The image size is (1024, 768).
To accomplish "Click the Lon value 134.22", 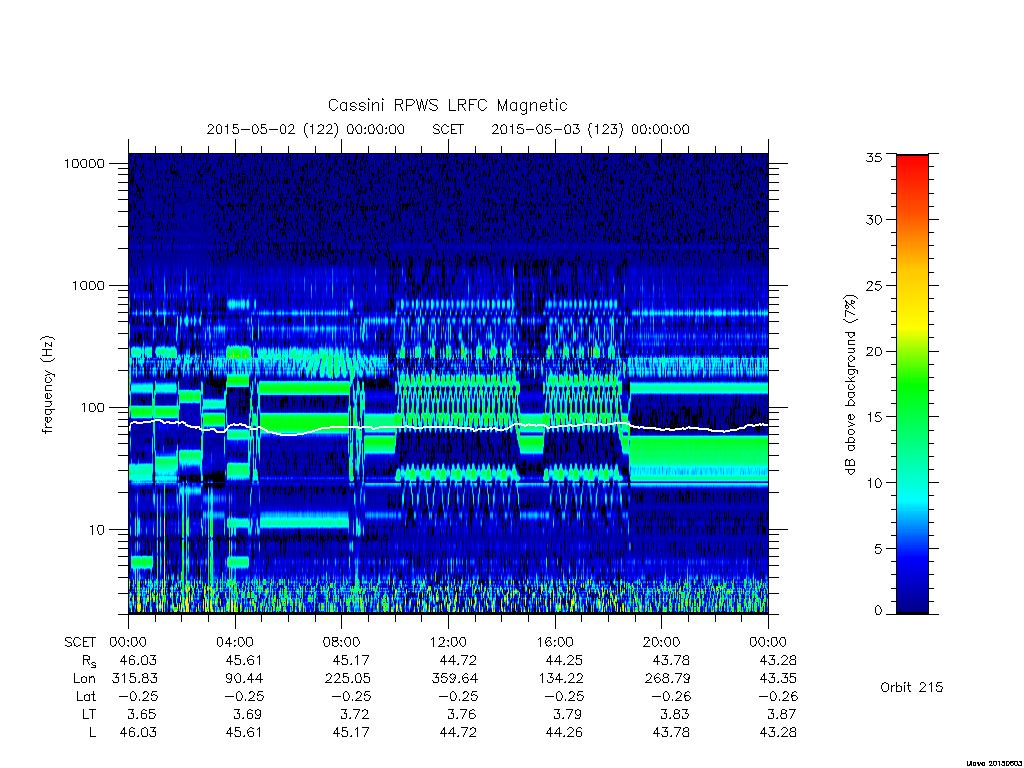I will click(x=561, y=679).
